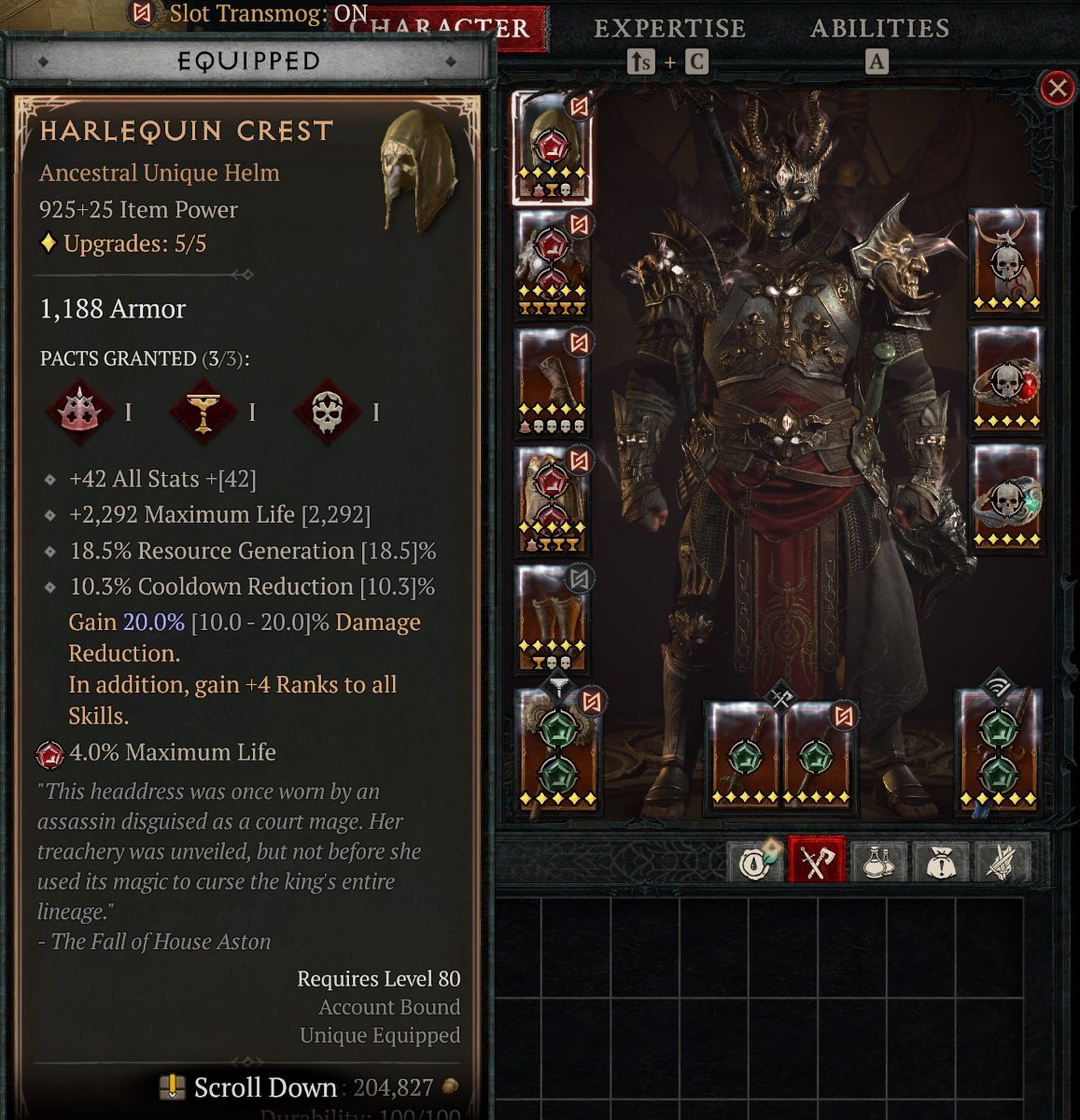Select the boots equipment slot
Viewport: 1080px width, 1120px height.
552,620
